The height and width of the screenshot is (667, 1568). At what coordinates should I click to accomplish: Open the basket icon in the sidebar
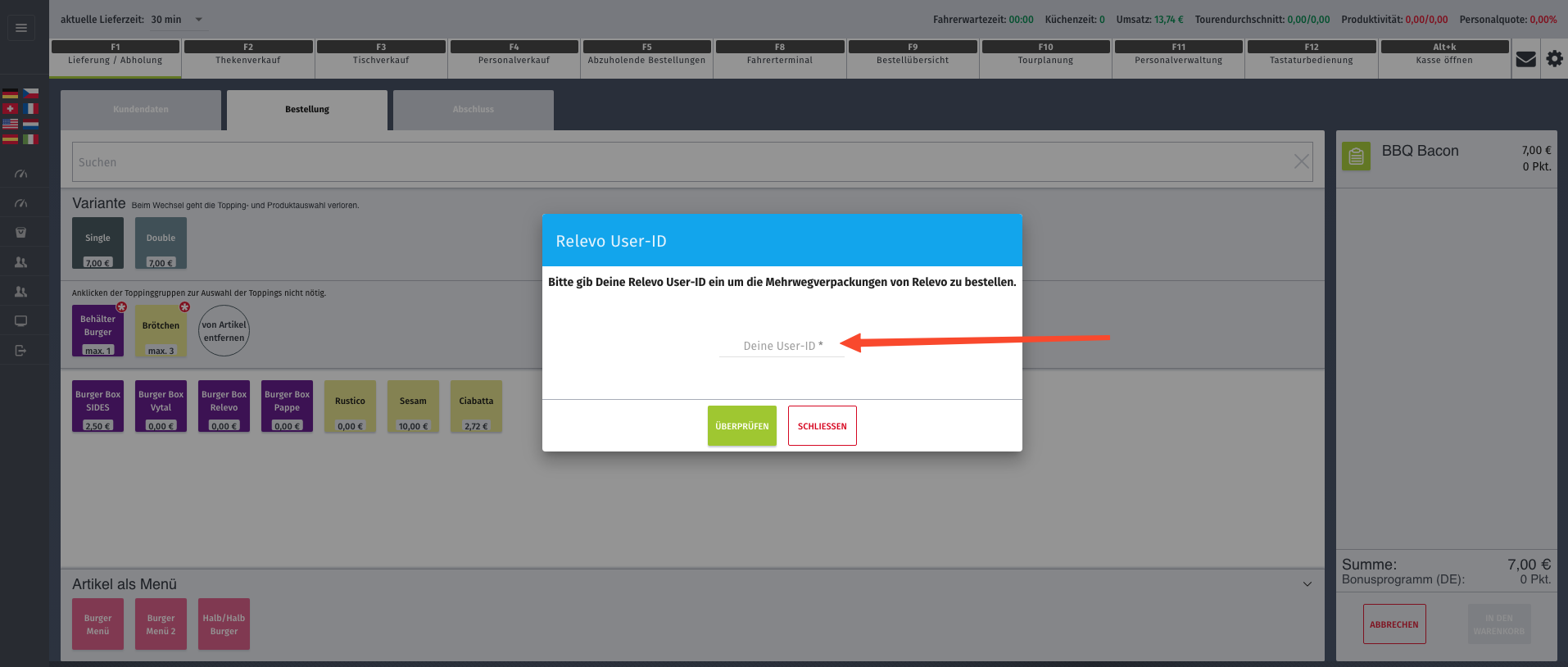point(21,233)
